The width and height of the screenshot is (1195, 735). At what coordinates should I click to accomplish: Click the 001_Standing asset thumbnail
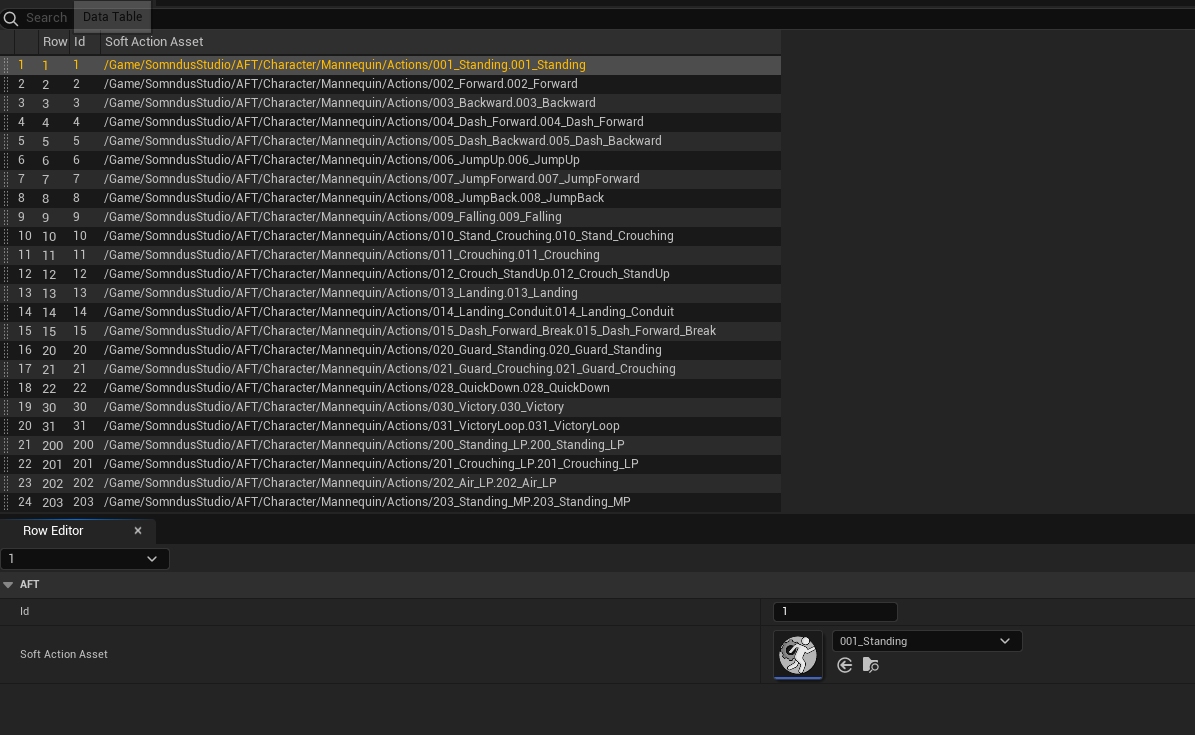tap(798, 655)
